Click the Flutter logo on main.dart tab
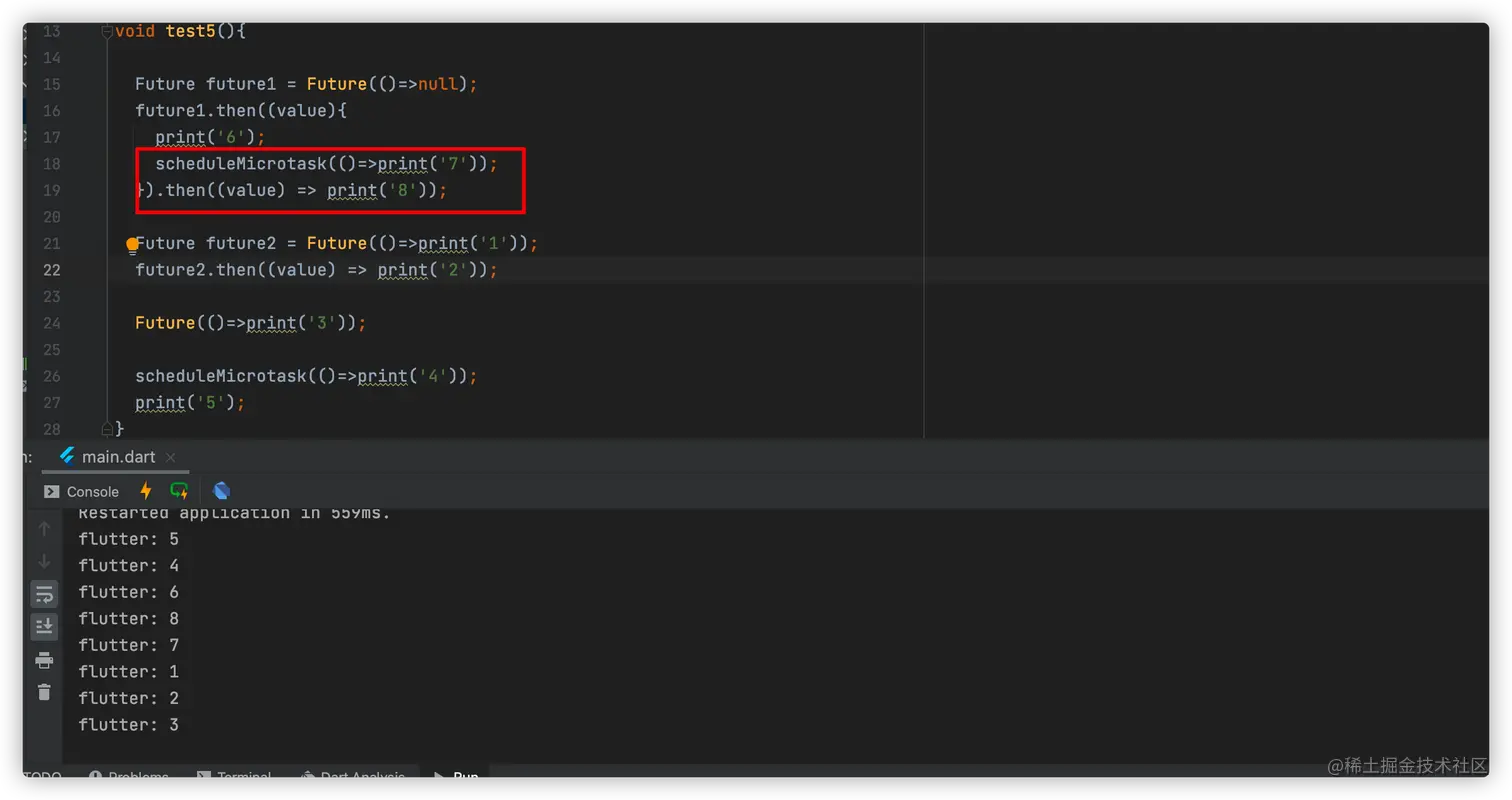This screenshot has height=800, width=1512. coord(67,456)
